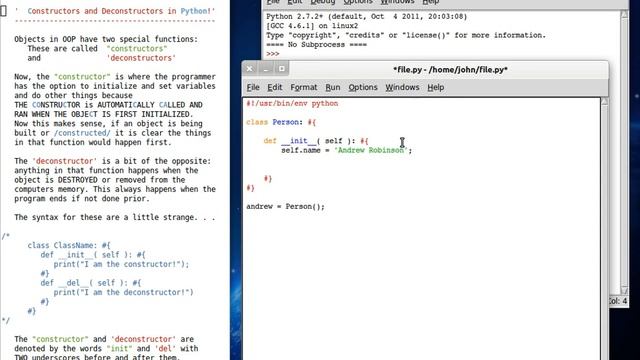Click scroll-up arrow of file.py editor scrollbar
This screenshot has height=360, width=640.
coord(604,102)
